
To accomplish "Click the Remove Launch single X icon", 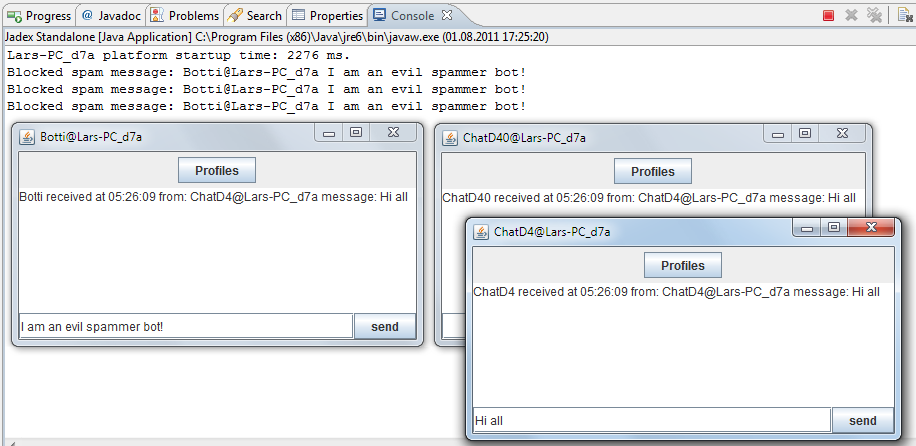I will 852,15.
